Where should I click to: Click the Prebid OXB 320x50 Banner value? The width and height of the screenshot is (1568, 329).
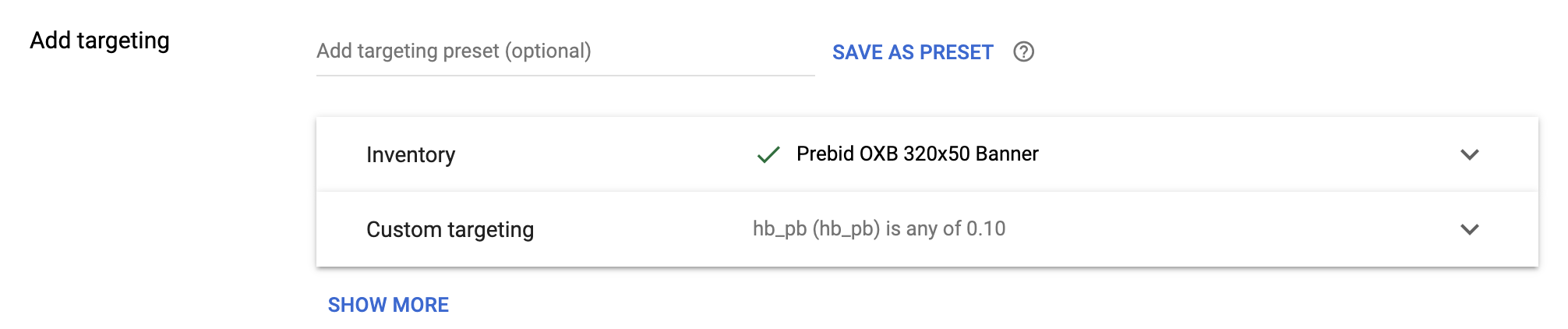coord(917,154)
